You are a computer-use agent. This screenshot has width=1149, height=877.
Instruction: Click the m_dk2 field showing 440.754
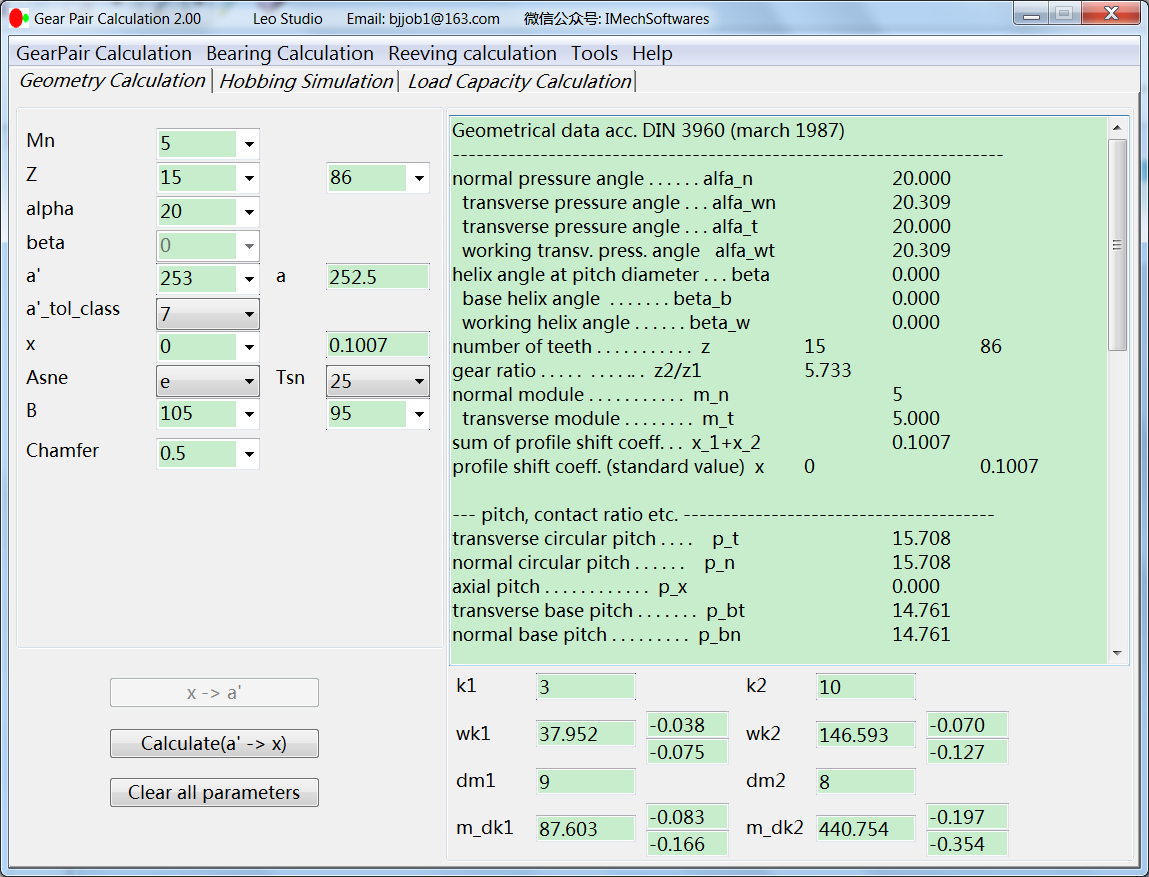[x=865, y=829]
